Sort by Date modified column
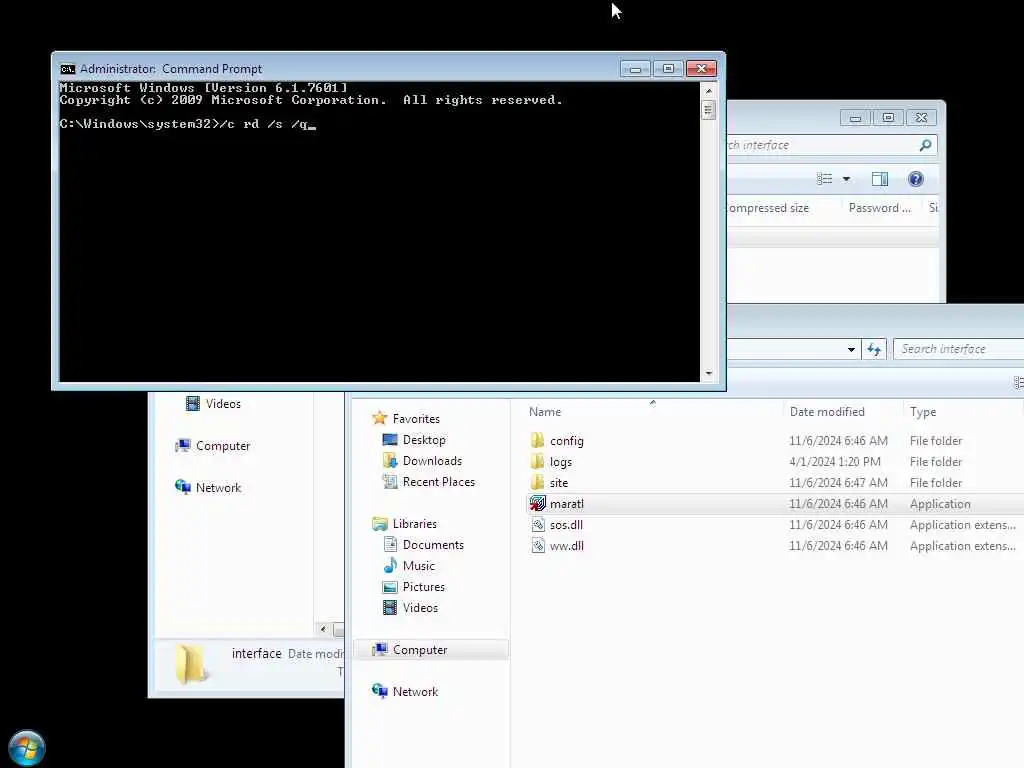Screen dimensions: 1024x768 click(827, 412)
